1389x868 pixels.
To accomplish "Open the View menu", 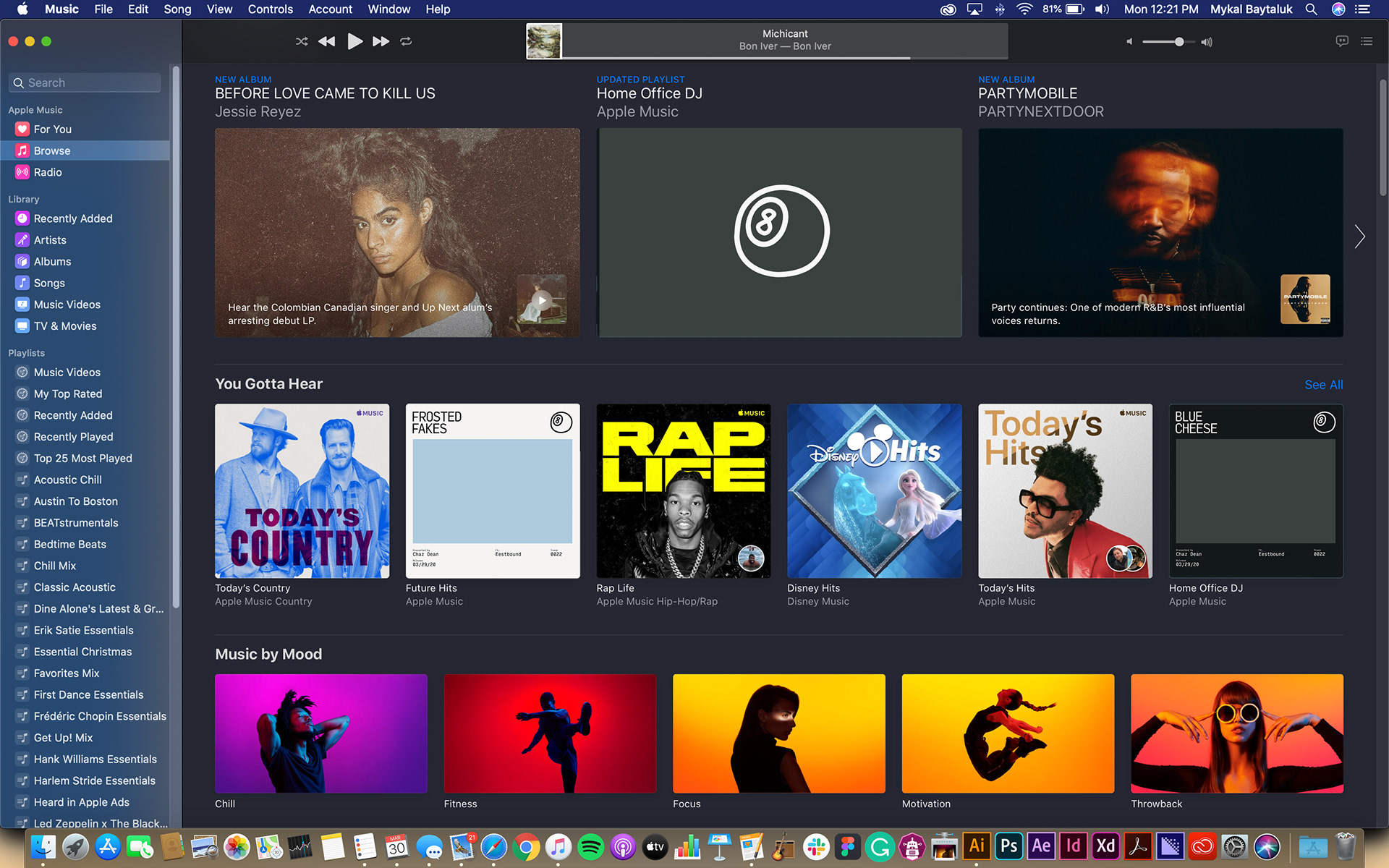I will click(x=219, y=9).
